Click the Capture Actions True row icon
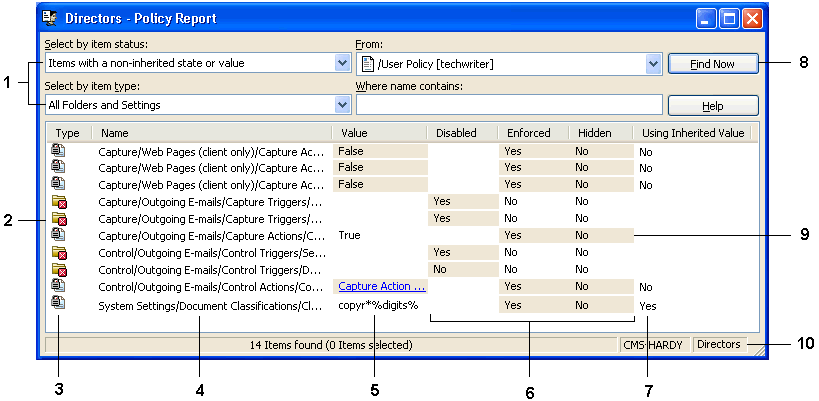 pos(59,234)
